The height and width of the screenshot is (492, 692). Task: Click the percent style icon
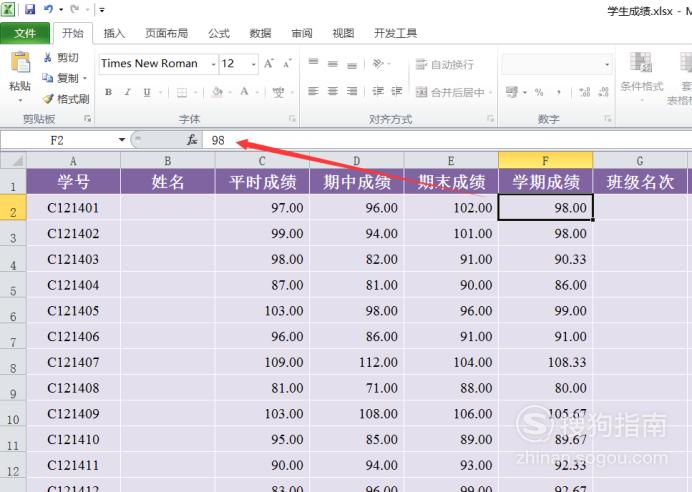coord(539,92)
